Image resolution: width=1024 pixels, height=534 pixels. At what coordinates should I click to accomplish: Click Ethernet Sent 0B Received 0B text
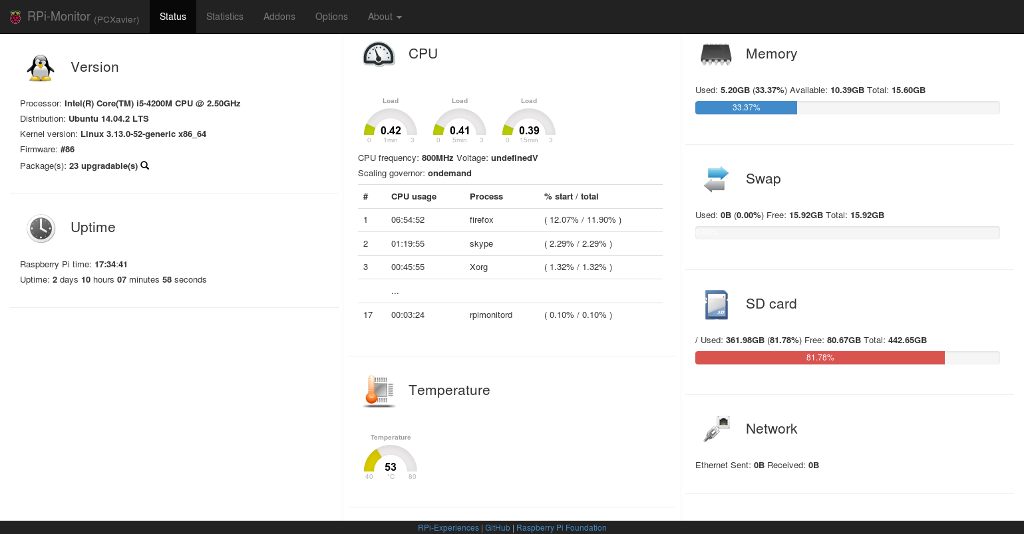point(757,465)
